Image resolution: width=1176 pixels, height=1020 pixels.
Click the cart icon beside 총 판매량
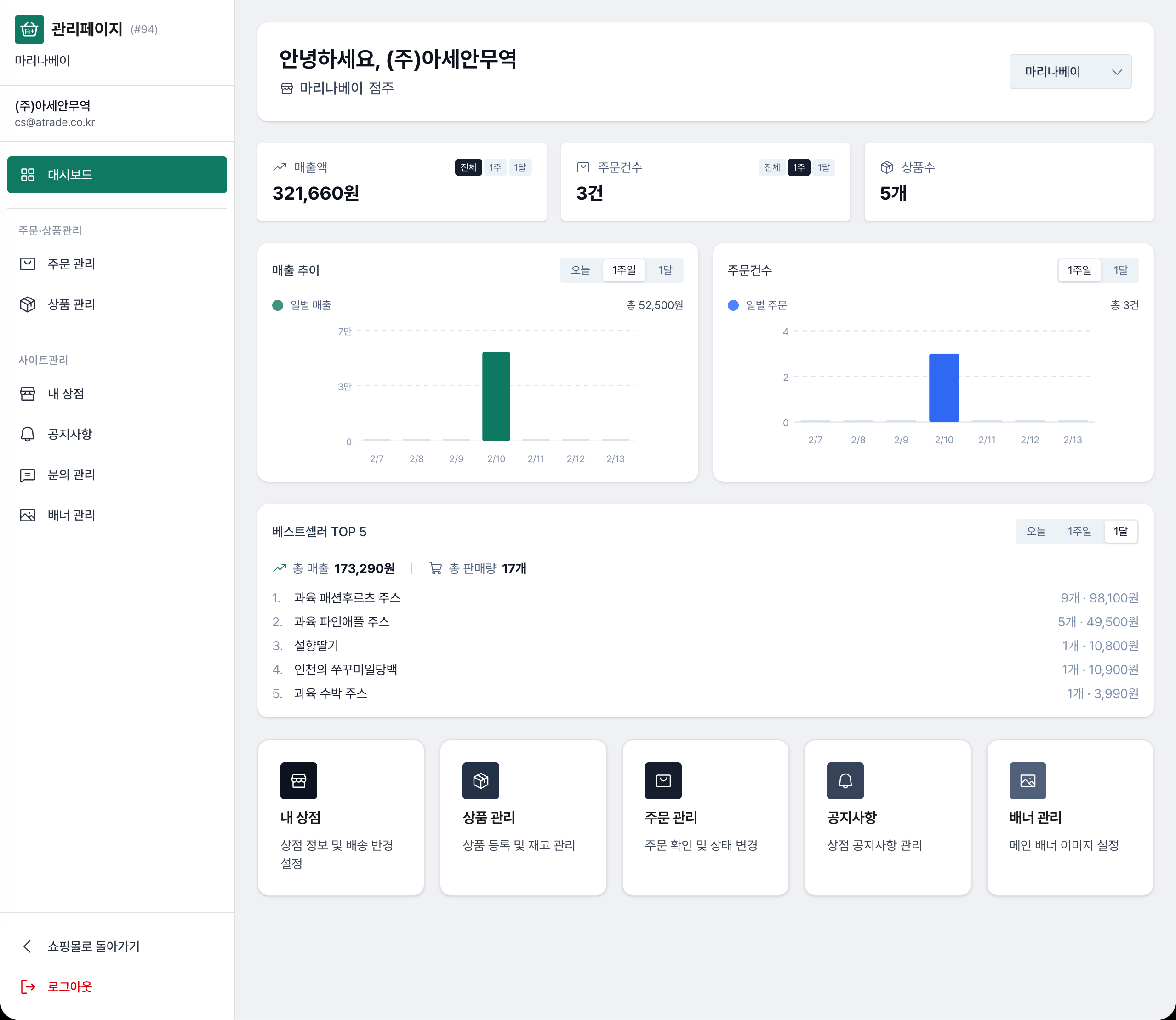[435, 568]
